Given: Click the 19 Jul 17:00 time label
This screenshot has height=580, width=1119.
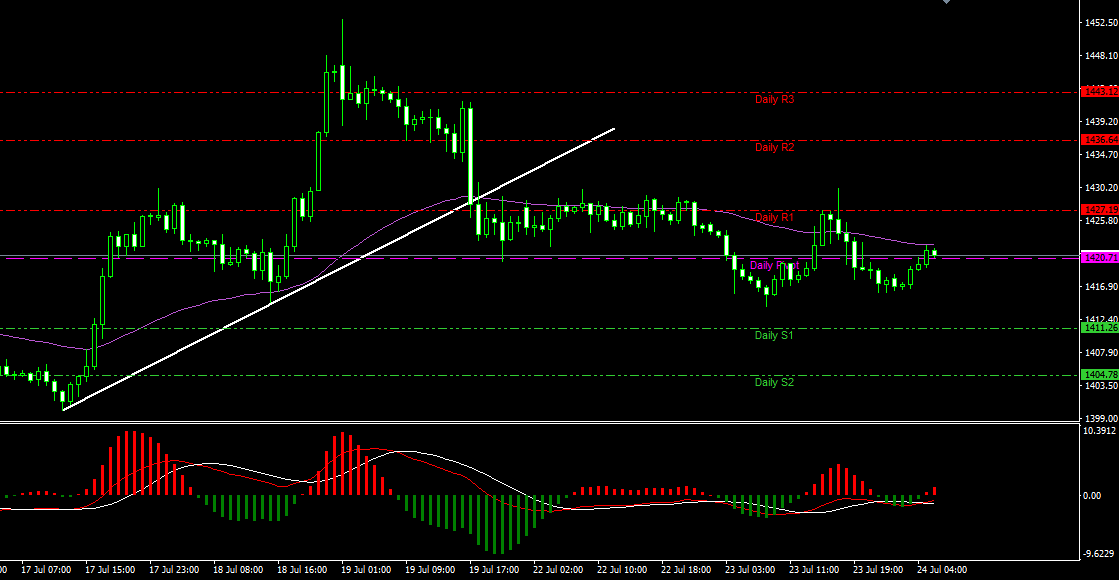Looking at the screenshot, I should pyautogui.click(x=494, y=570).
